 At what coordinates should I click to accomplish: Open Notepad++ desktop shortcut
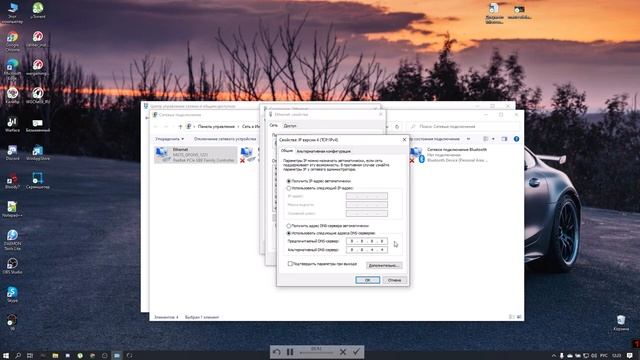point(12,210)
